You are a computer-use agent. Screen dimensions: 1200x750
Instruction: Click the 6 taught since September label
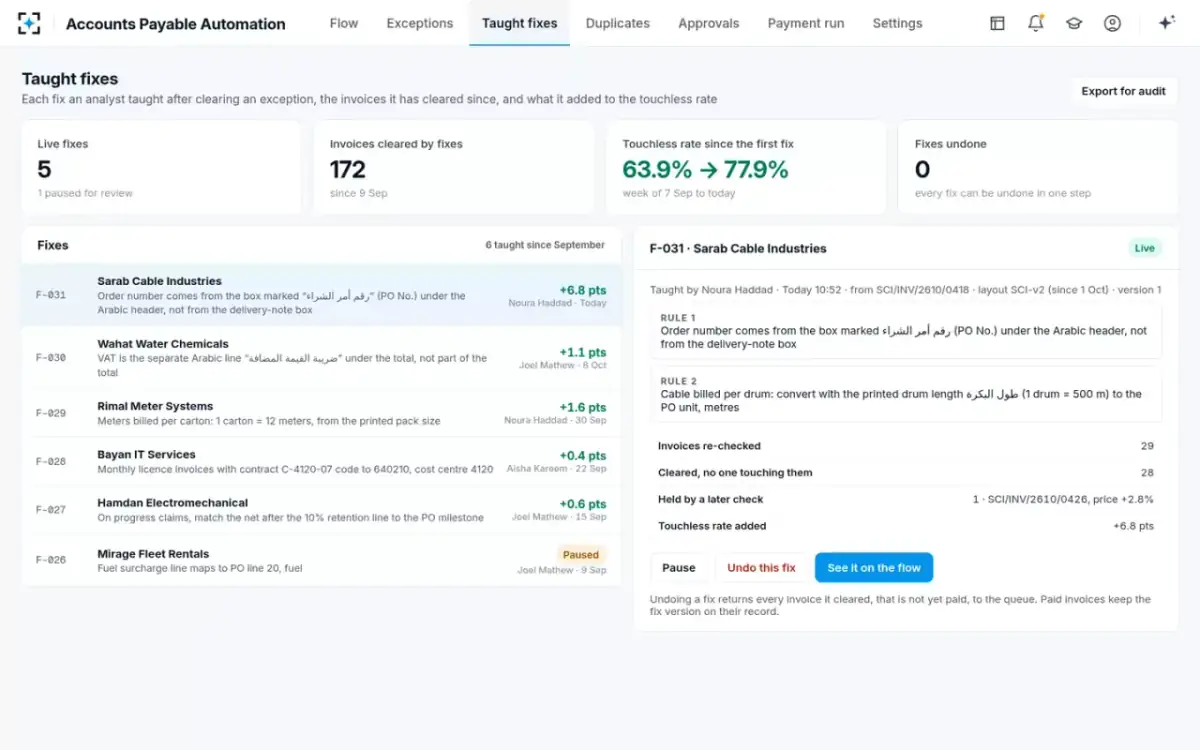(x=545, y=245)
